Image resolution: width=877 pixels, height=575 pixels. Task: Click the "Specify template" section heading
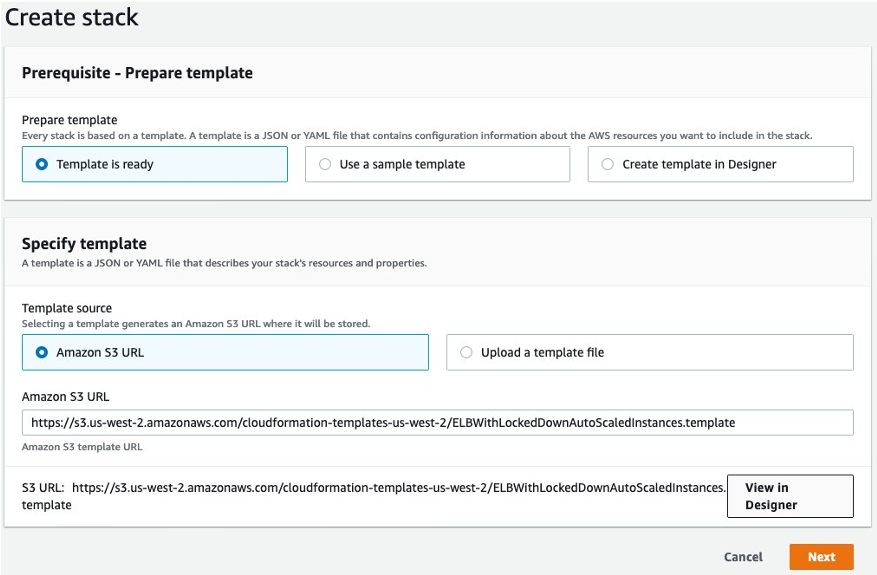tap(84, 243)
